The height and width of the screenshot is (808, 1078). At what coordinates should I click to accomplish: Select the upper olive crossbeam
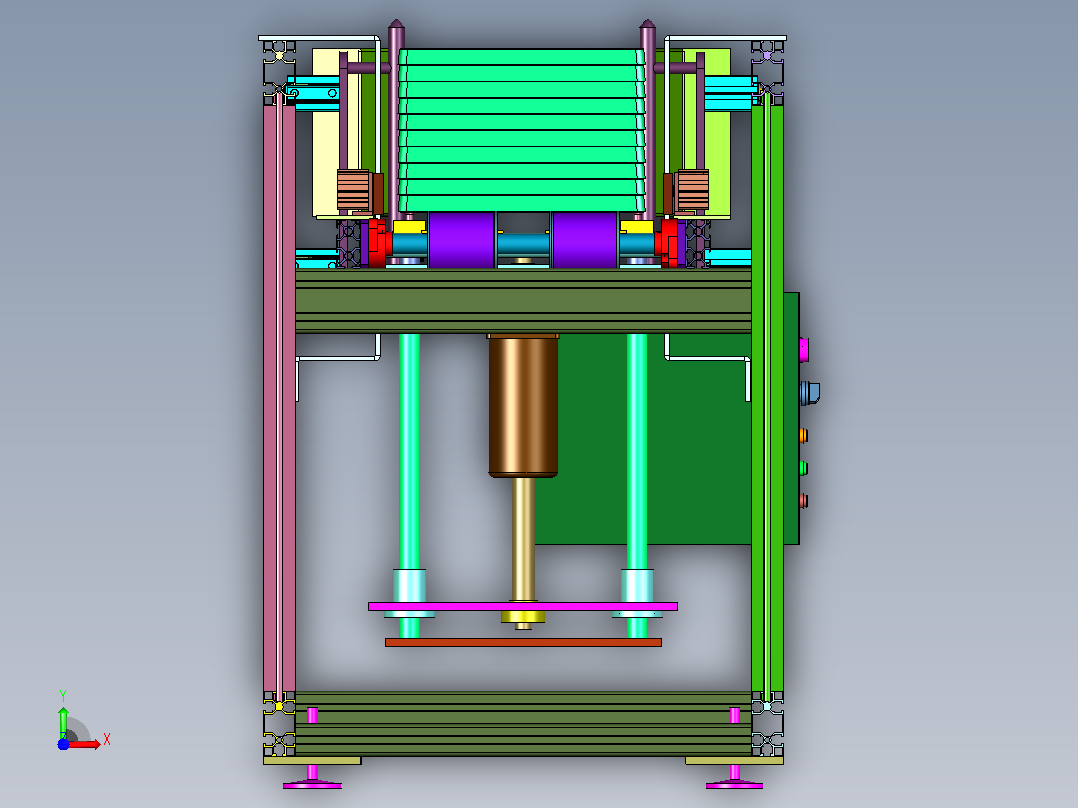click(523, 301)
